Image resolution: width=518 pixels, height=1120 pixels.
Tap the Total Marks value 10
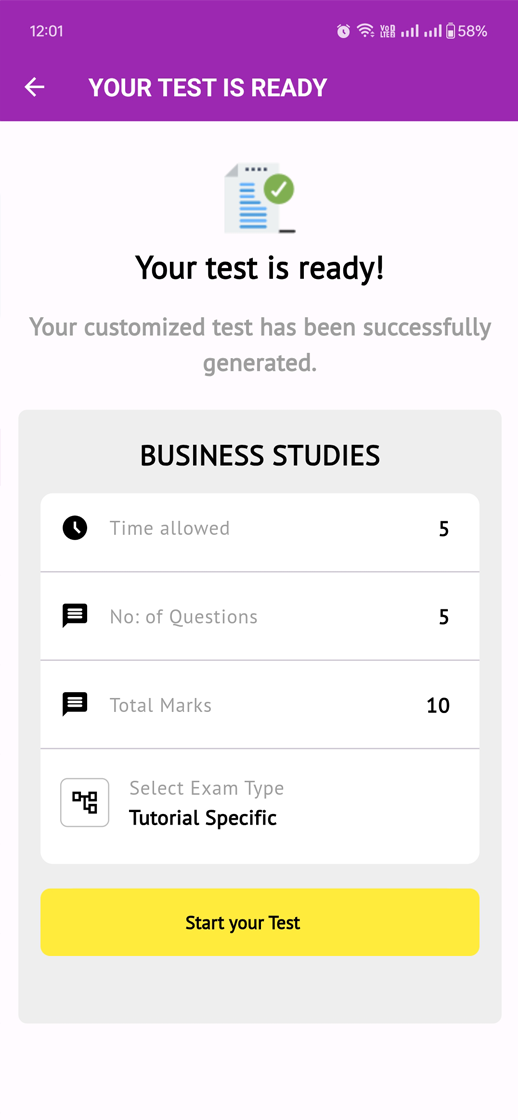point(438,706)
